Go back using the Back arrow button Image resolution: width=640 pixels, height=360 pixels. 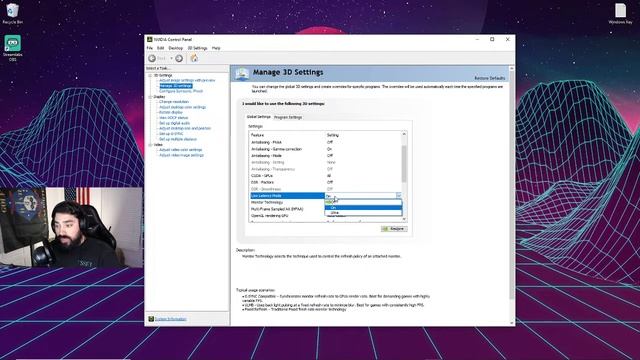tap(152, 58)
